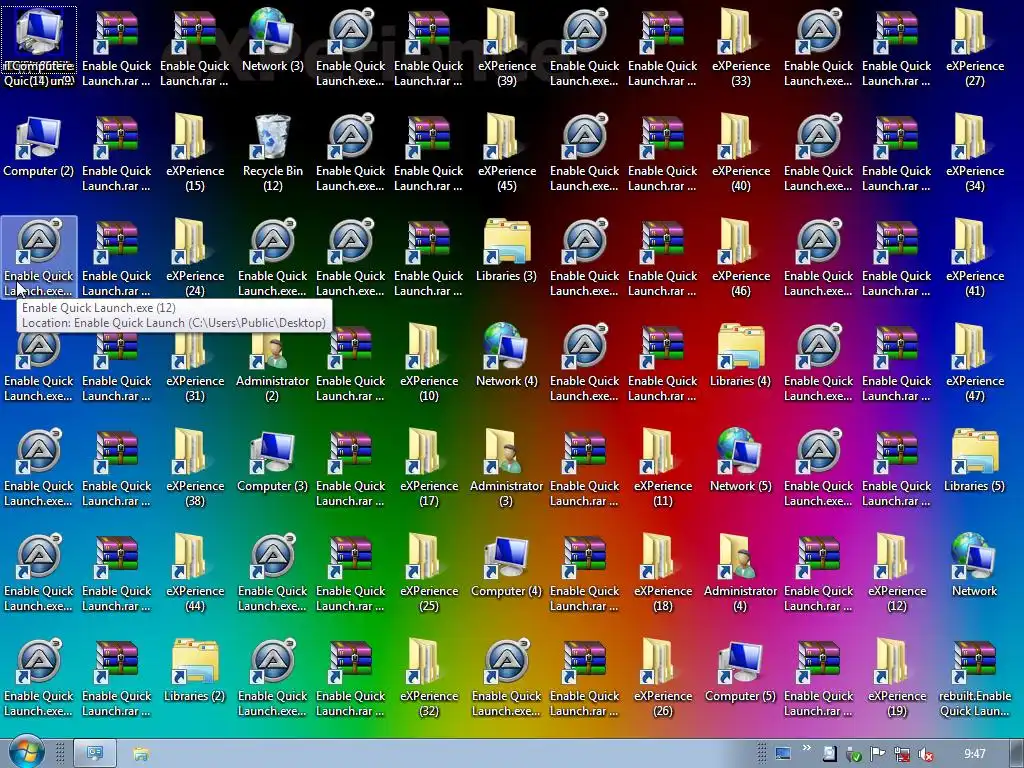Open the eXPerience (32) folder shortcut
Viewport: 1024px width, 768px height.
[x=428, y=678]
